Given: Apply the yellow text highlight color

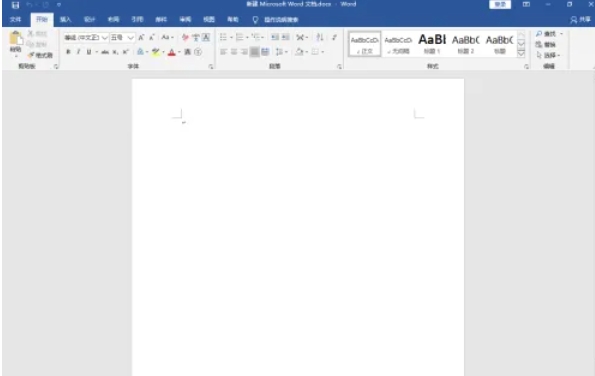Looking at the screenshot, I should coord(156,52).
